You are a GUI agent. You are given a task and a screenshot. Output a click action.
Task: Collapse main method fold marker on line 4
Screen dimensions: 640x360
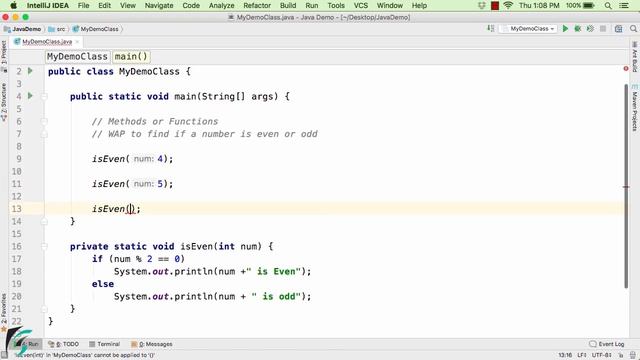(44, 96)
